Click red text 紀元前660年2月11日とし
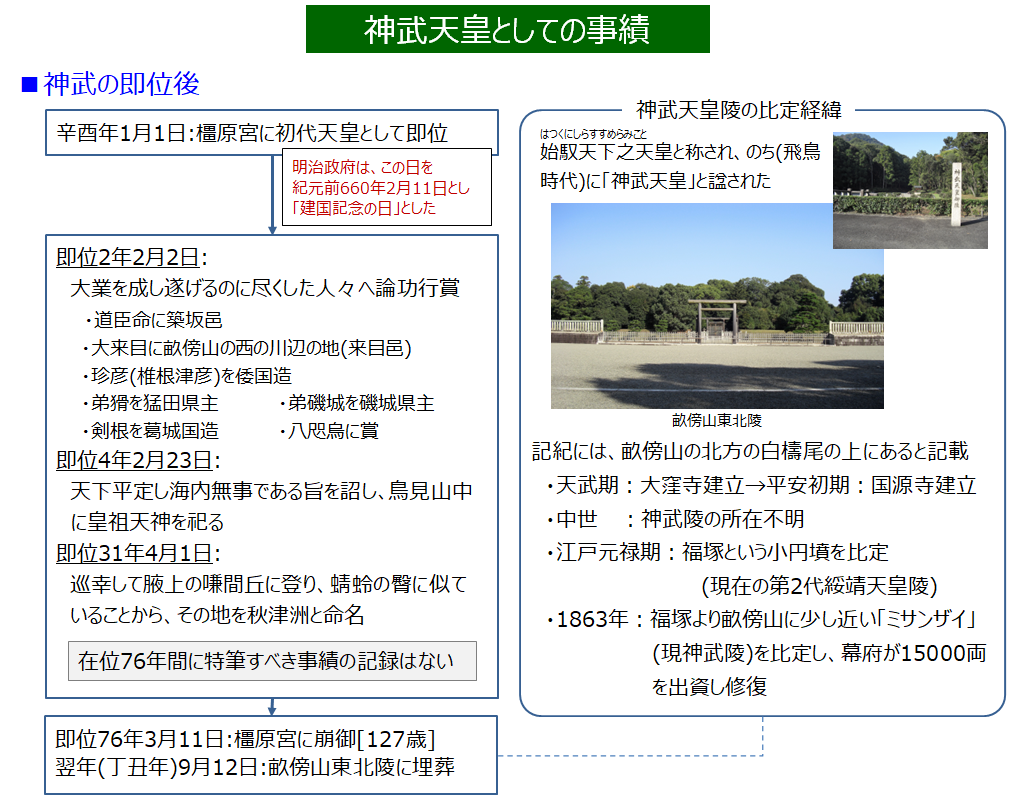The height and width of the screenshot is (795, 1022). [381, 188]
